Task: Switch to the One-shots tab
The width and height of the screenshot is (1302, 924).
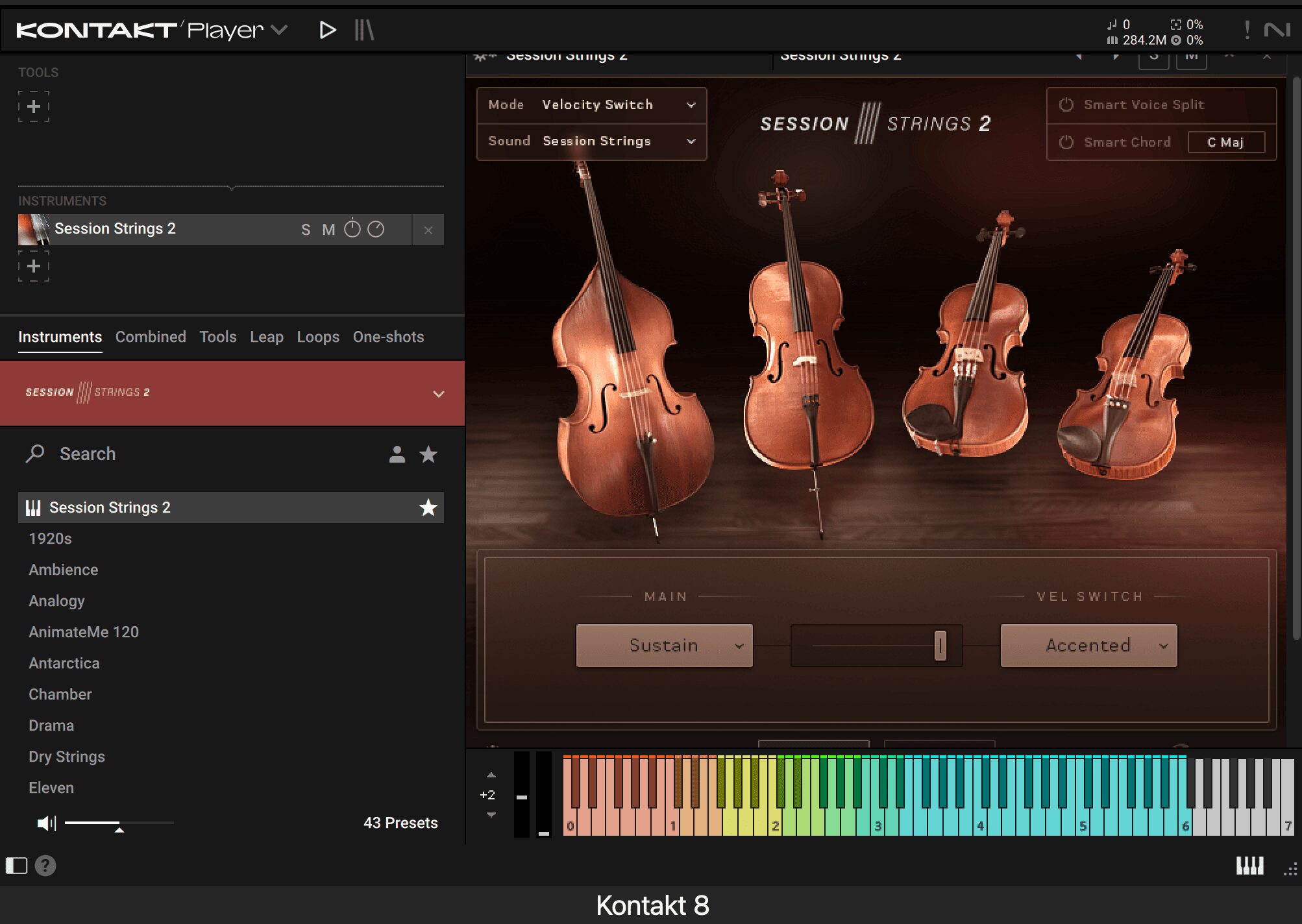Action: pos(388,337)
